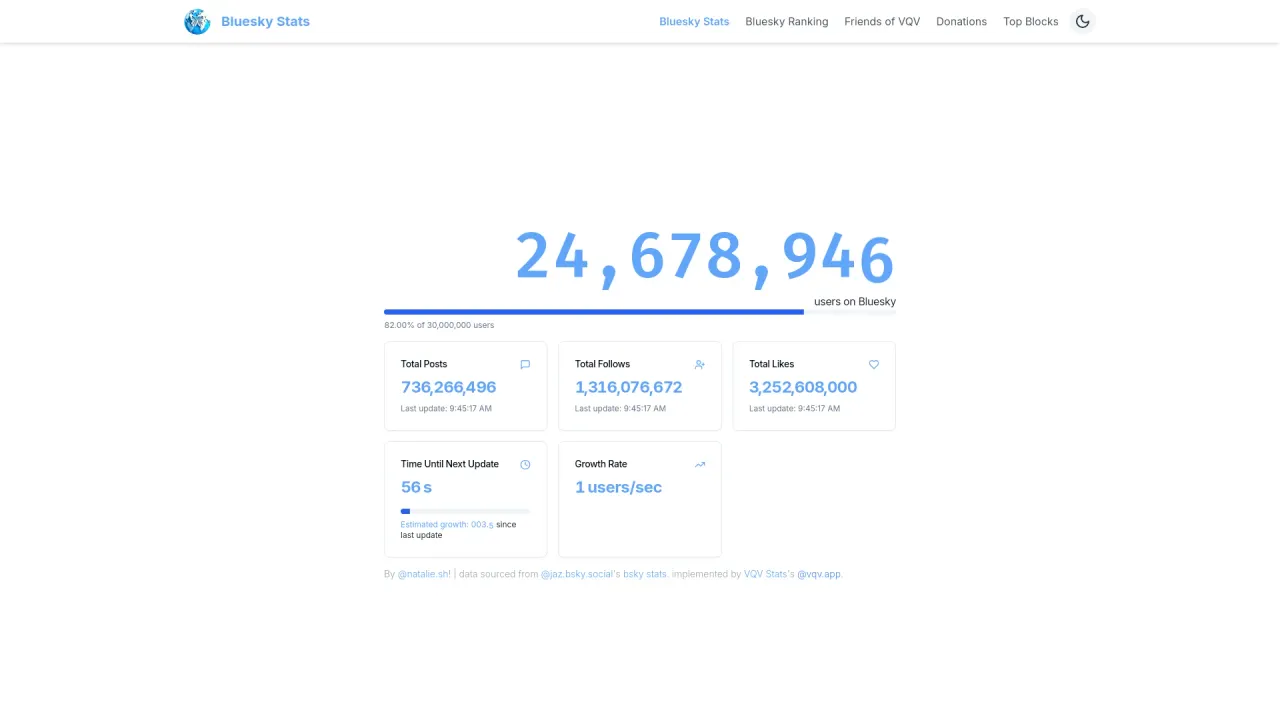Click the large 24,678,946 user counter

[x=704, y=256]
